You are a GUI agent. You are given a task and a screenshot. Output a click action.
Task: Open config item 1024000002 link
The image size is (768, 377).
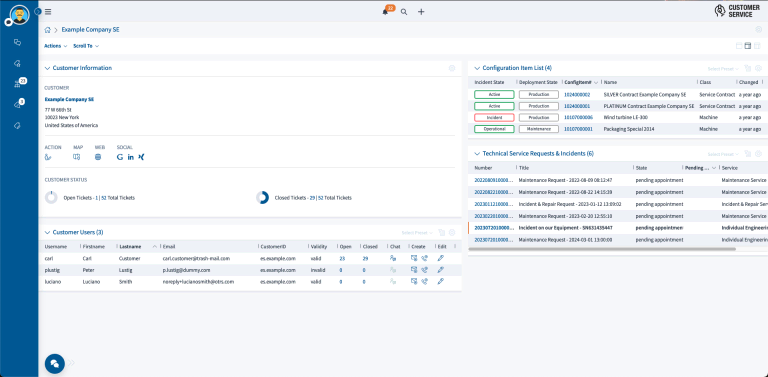pos(577,94)
